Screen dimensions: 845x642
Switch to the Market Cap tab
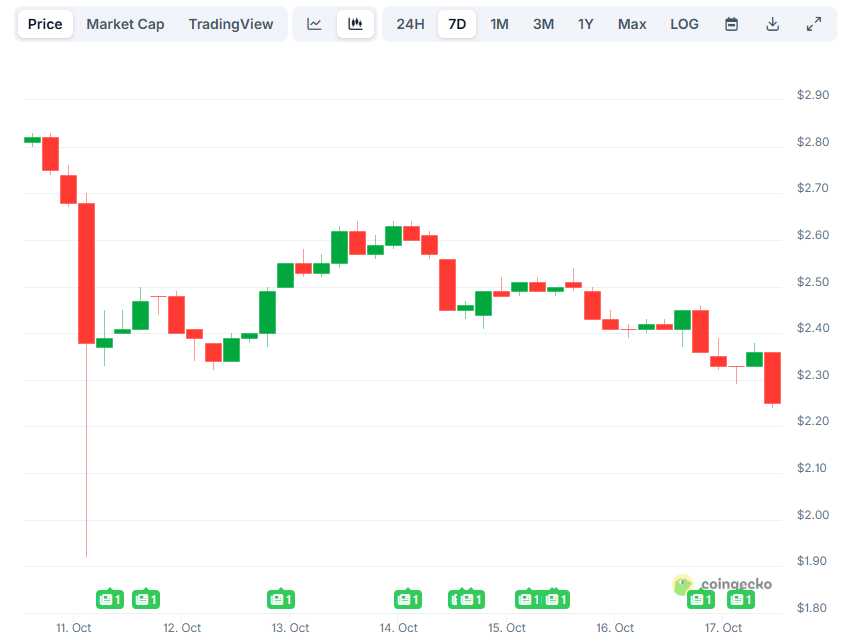click(x=125, y=24)
